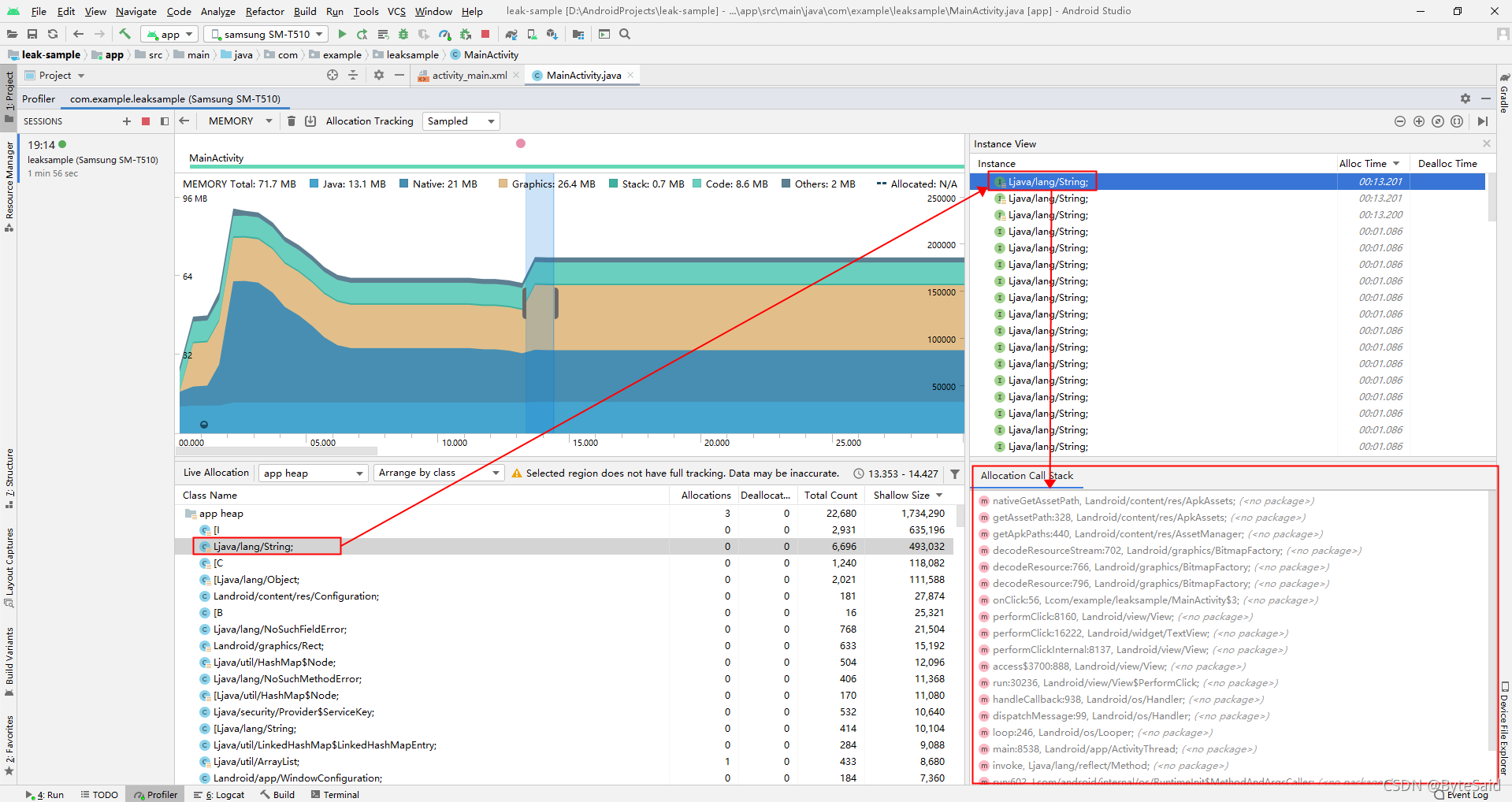Click the Total Count column header
This screenshot has width=1512, height=802.
(830, 495)
